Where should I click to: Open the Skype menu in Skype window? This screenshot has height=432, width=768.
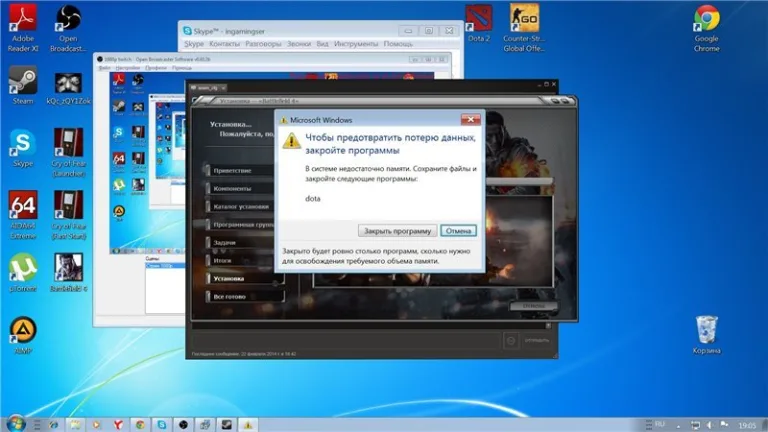193,44
